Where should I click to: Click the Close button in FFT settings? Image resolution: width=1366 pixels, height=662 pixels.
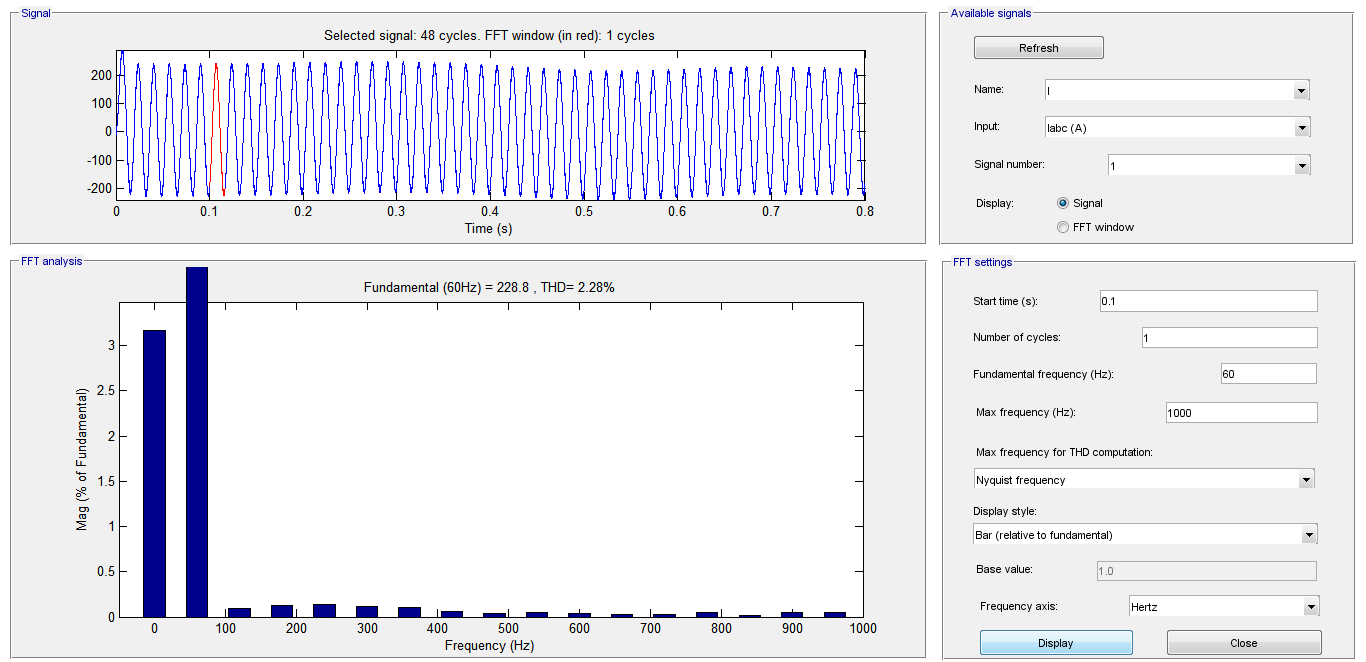(1243, 643)
